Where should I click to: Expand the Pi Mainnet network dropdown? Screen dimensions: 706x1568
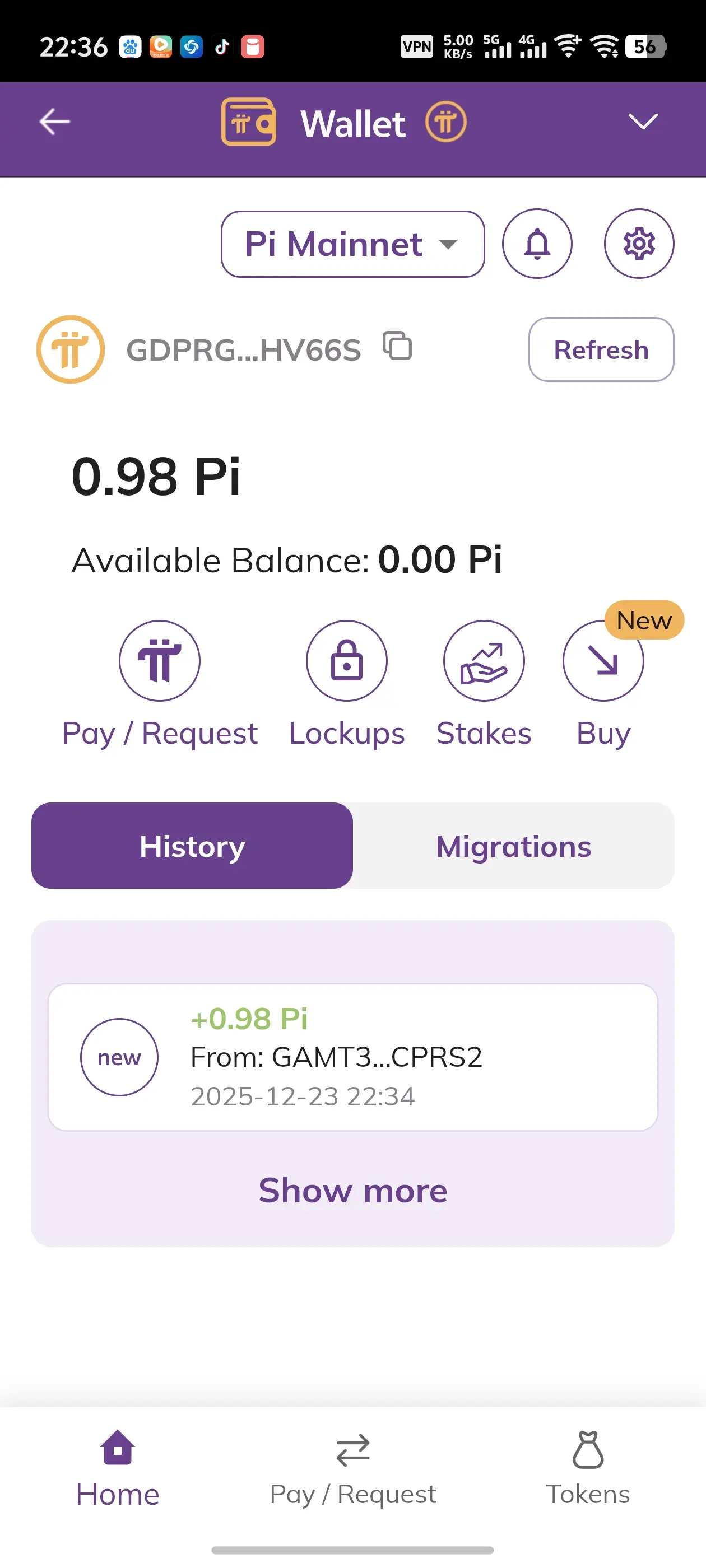tap(352, 244)
